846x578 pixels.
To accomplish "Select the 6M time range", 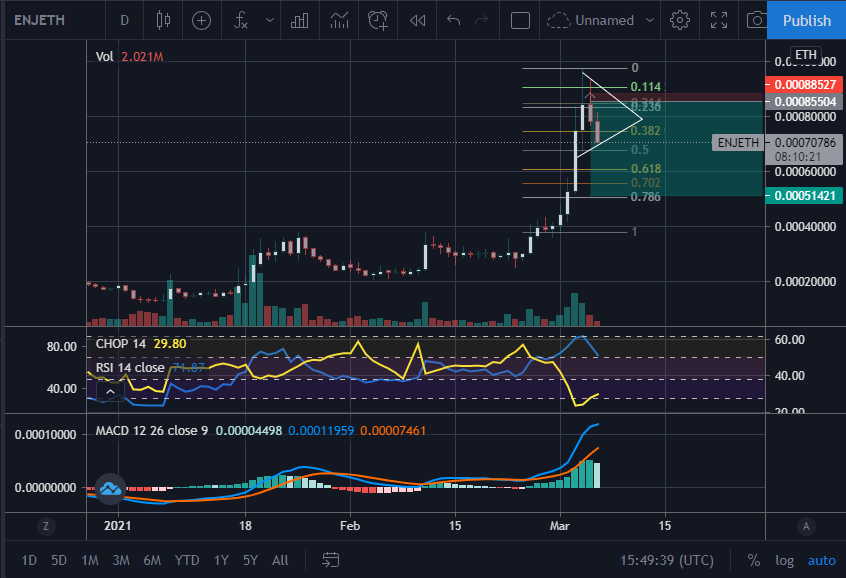I will click(152, 560).
